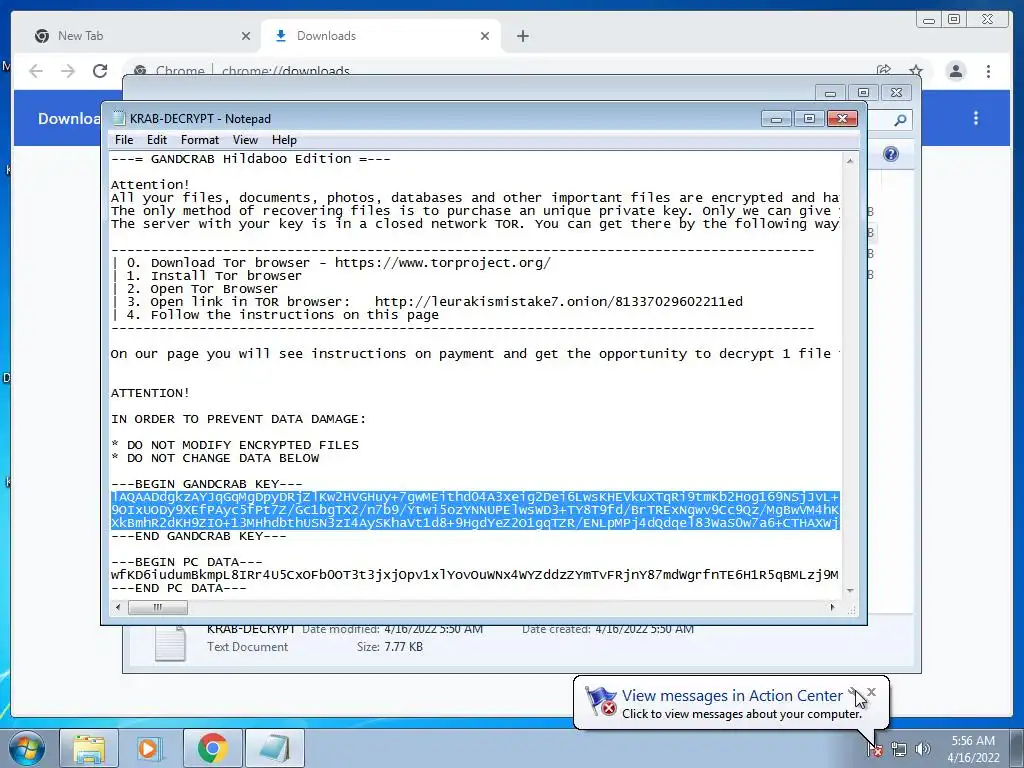Image resolution: width=1024 pixels, height=768 pixels.
Task: Reload the Chrome page
Action: [100, 71]
